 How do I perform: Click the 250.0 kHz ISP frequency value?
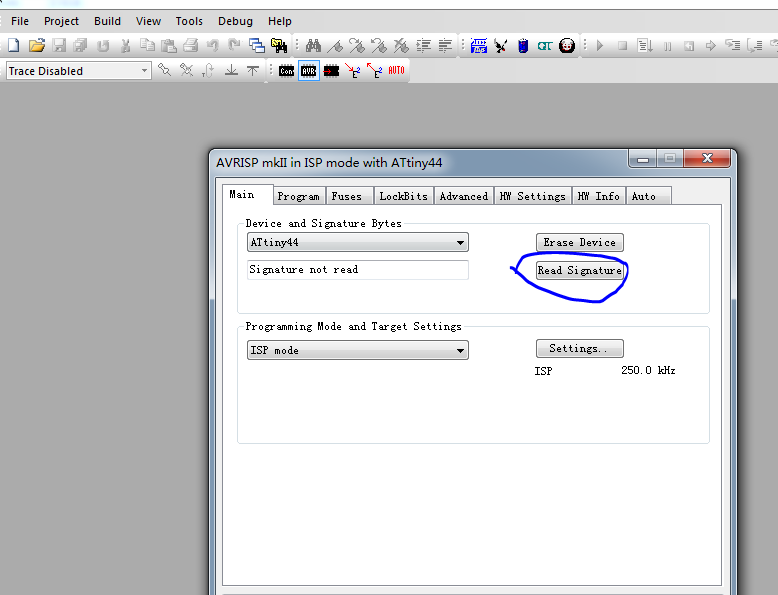(x=648, y=370)
